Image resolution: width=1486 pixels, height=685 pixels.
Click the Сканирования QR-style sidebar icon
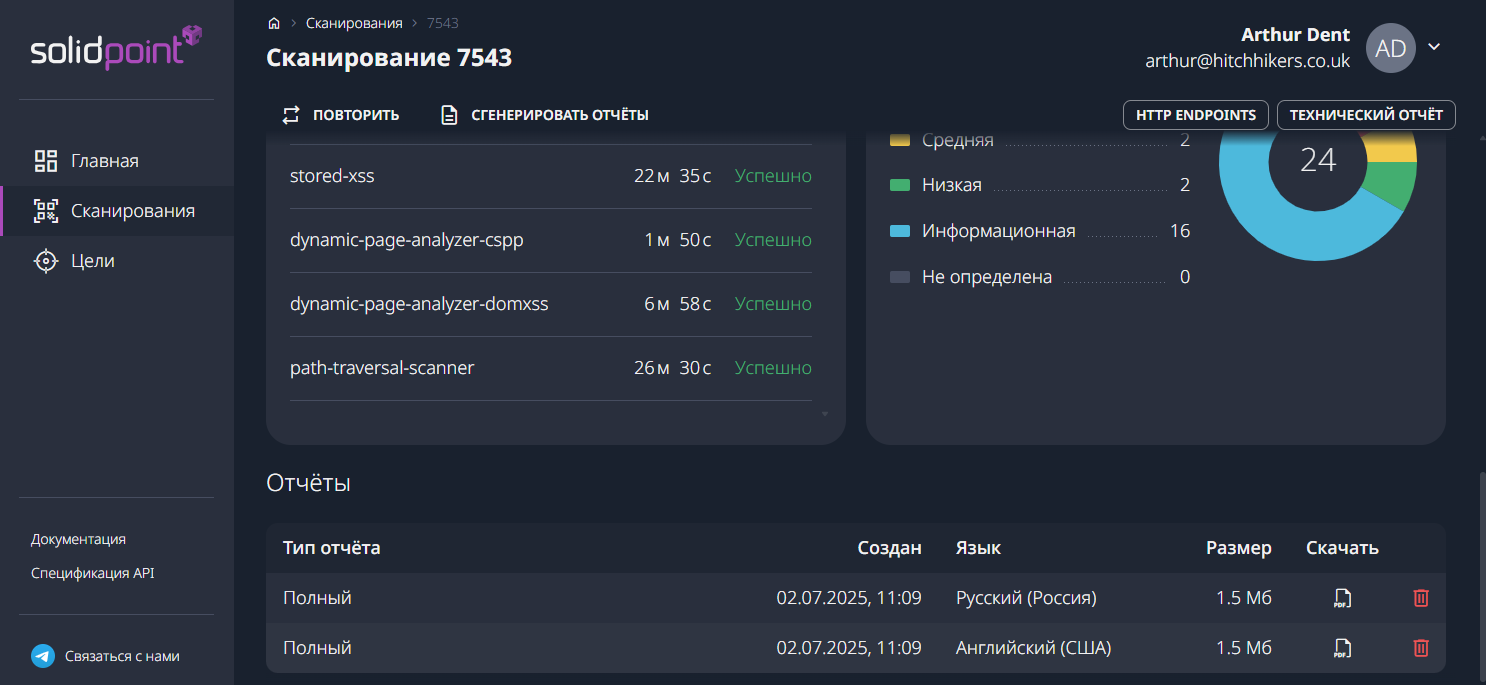pyautogui.click(x=45, y=211)
